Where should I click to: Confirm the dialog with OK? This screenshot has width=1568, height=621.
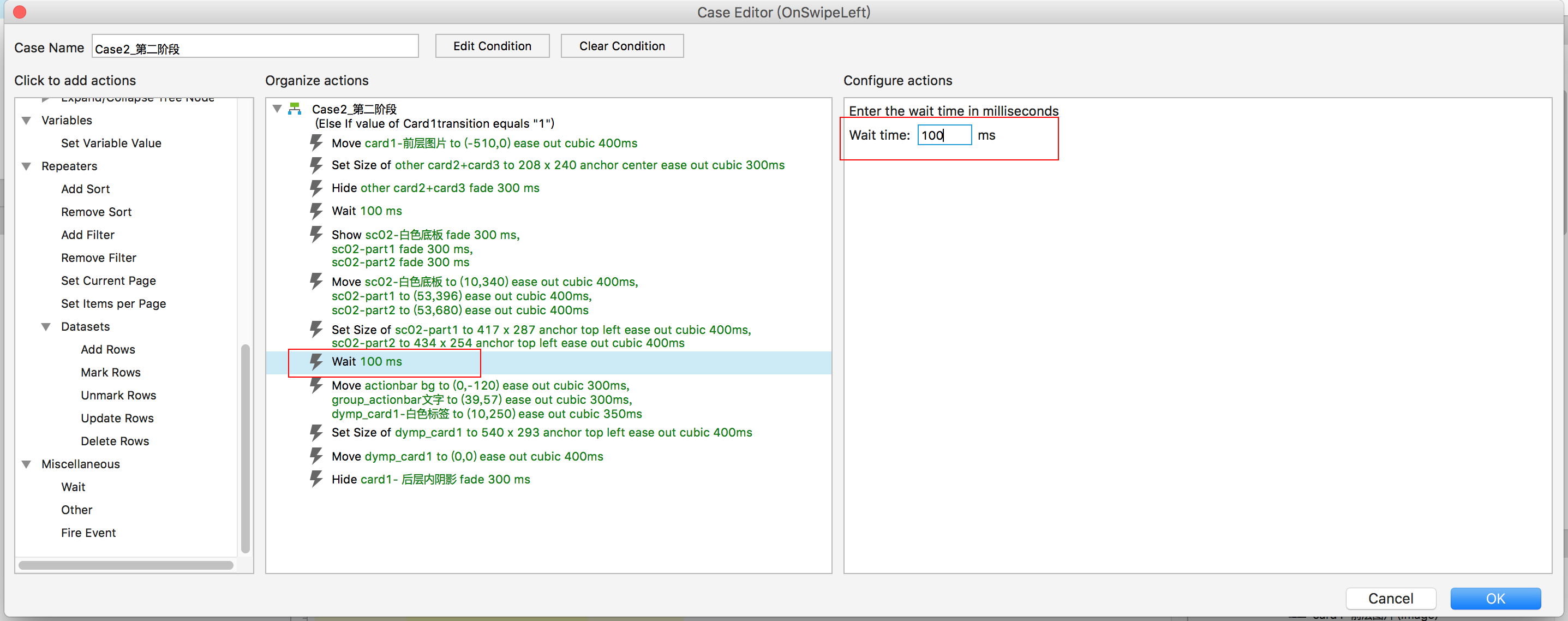1495,599
